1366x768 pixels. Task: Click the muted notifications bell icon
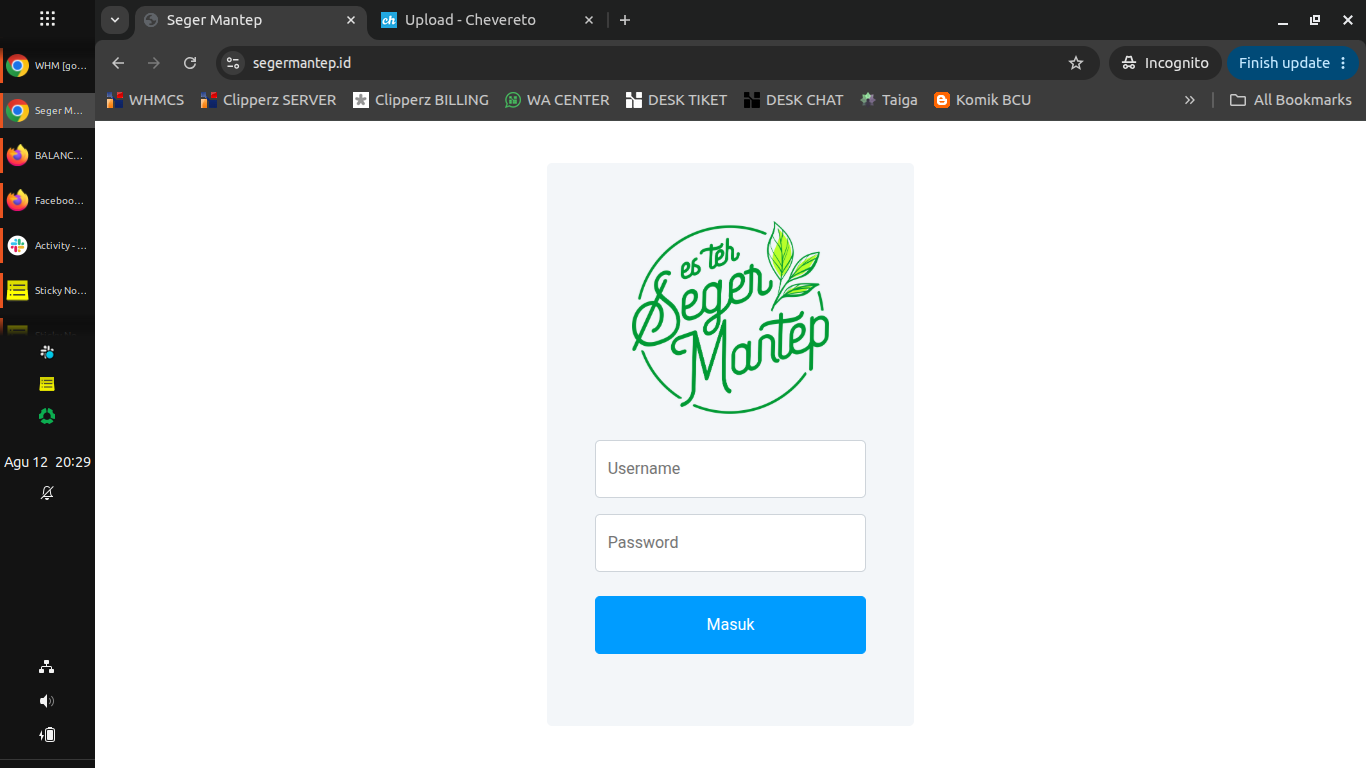47,493
